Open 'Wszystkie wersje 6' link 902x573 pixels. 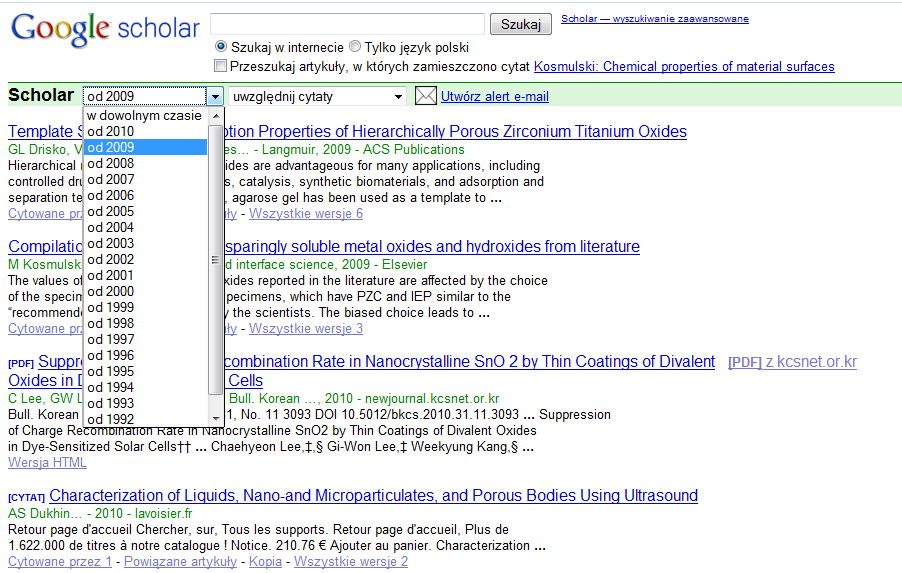tap(305, 214)
